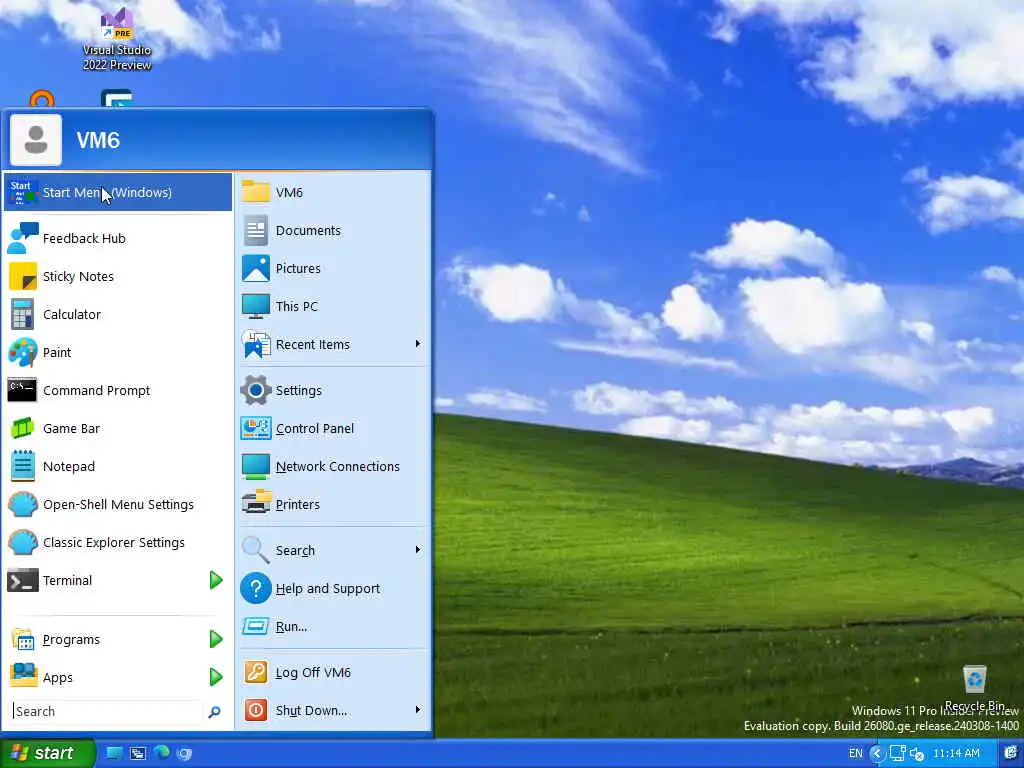Screen dimensions: 1024x768
Task: Click the green start button
Action: click(x=48, y=754)
